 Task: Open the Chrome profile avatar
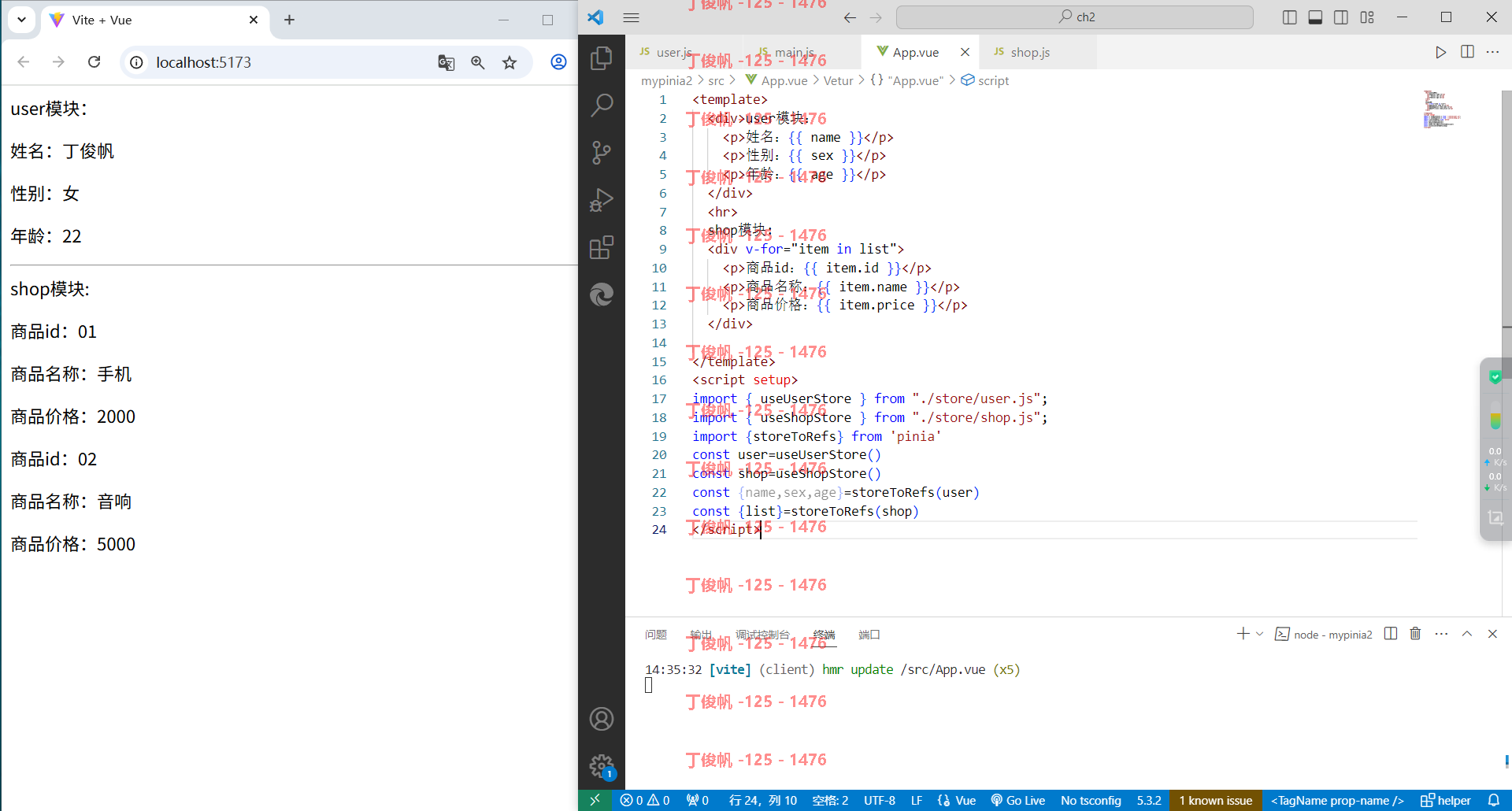(558, 62)
